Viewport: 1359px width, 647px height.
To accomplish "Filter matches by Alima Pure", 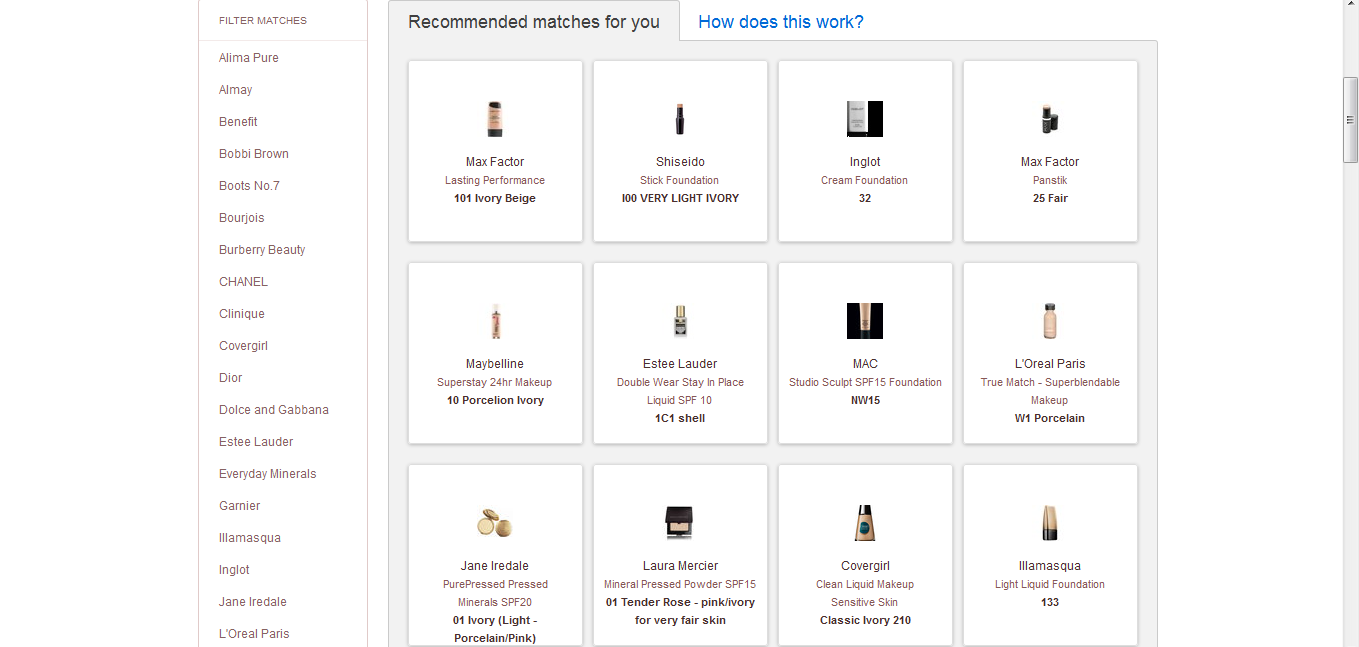I will (249, 58).
